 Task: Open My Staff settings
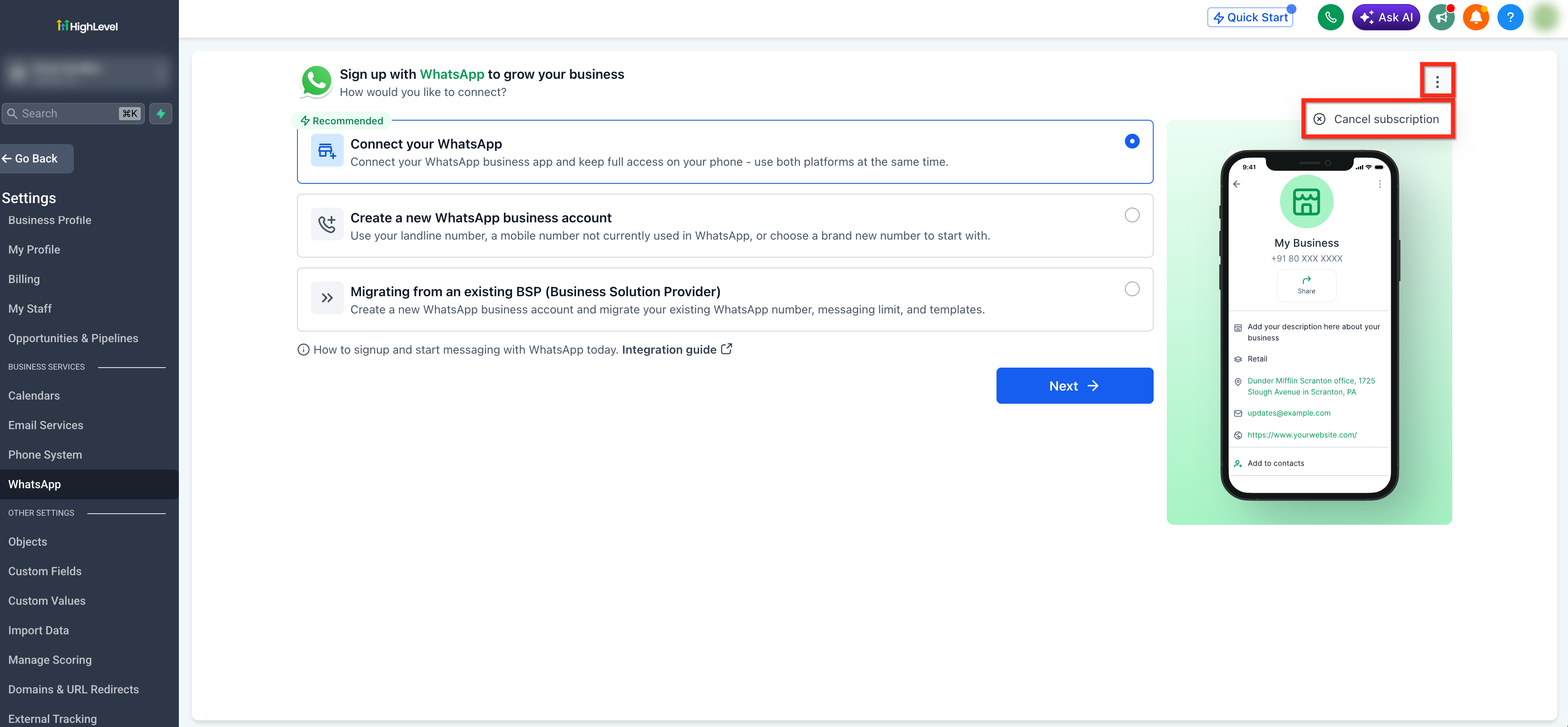(x=30, y=309)
